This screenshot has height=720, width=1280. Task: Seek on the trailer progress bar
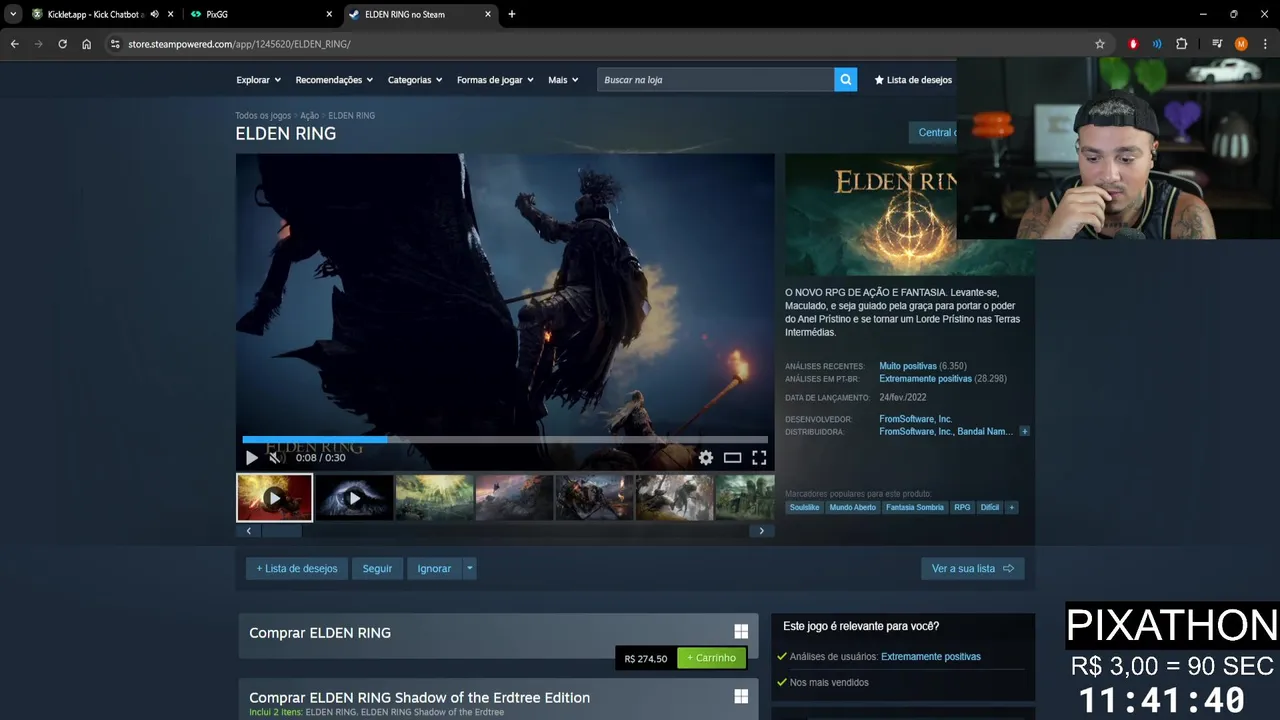pos(505,439)
